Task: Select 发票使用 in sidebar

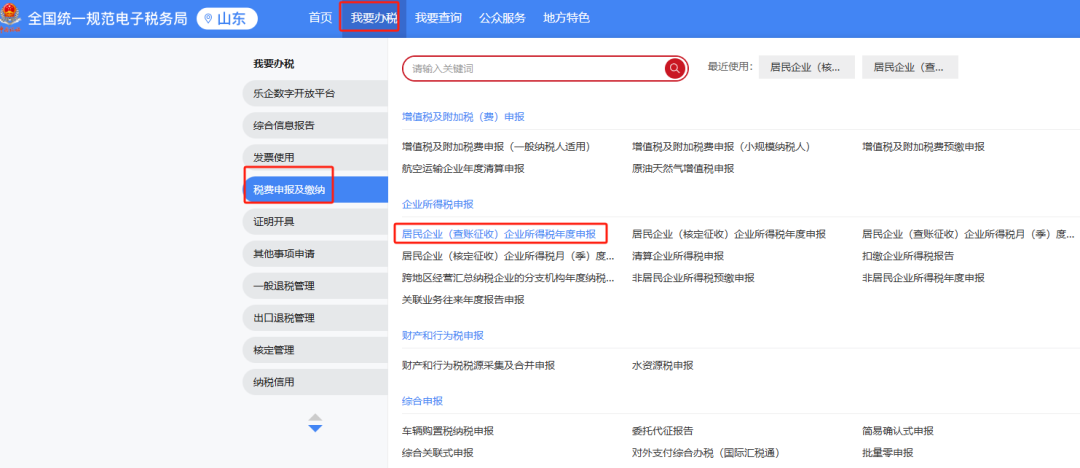Action: tap(315, 157)
